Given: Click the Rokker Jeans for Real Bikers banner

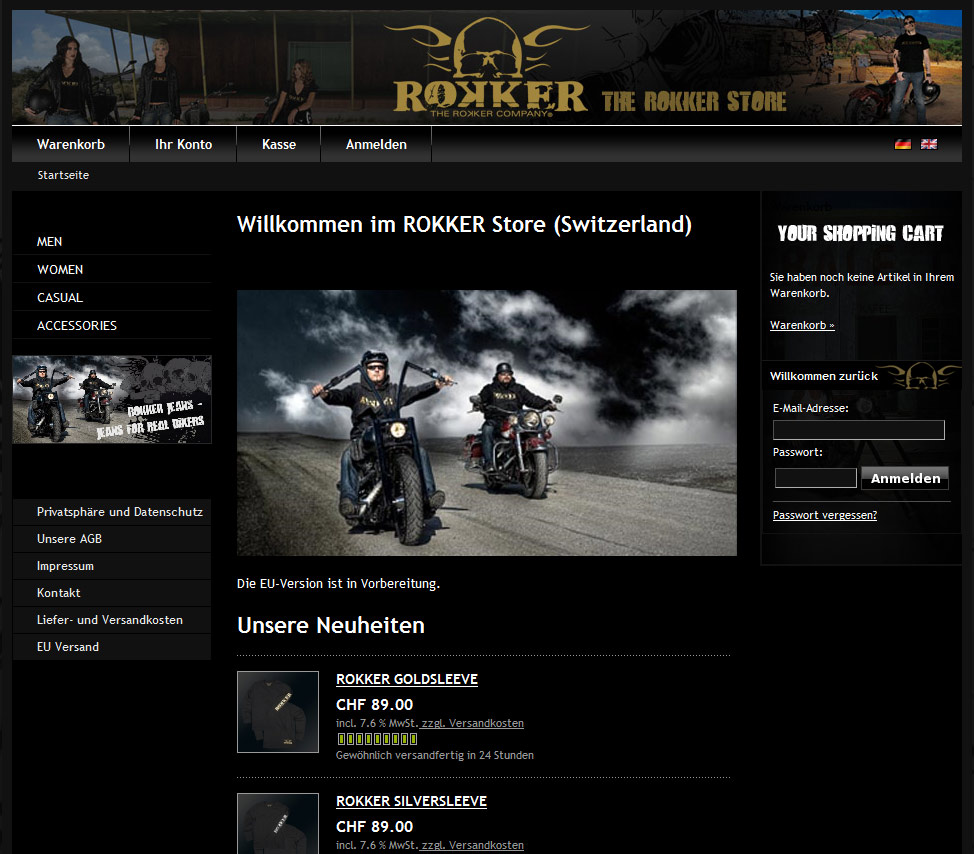Looking at the screenshot, I should [x=112, y=399].
